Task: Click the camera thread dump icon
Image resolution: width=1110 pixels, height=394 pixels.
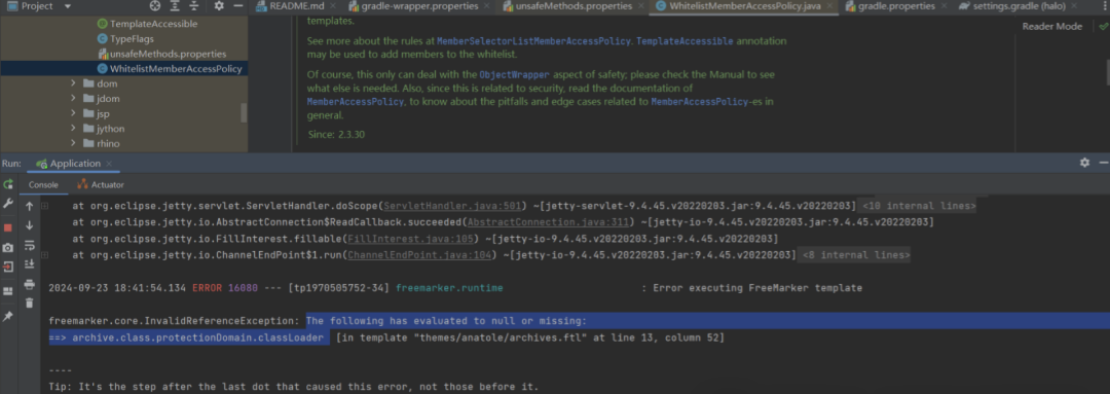Action: (x=8, y=248)
